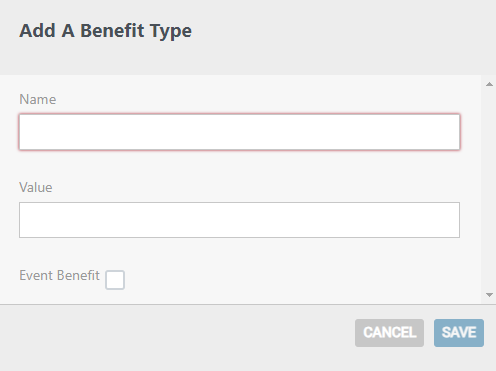Click the scroll up arrow
The height and width of the screenshot is (371, 496).
tap(489, 84)
